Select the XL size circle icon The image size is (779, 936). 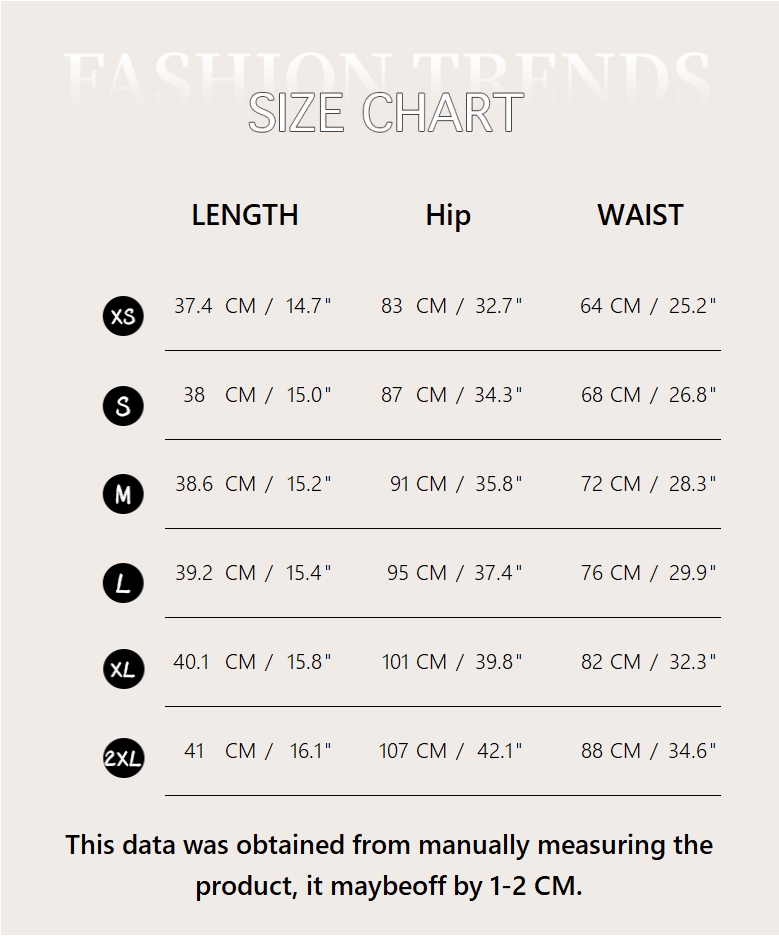[x=124, y=669]
